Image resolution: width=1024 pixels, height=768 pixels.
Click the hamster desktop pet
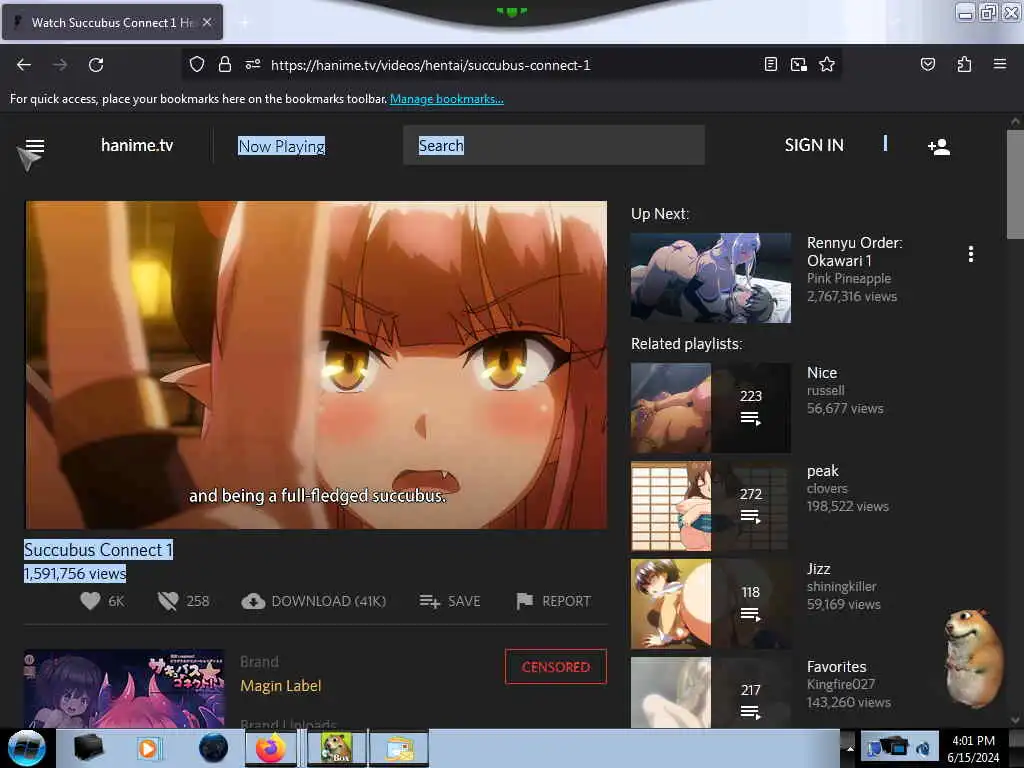pyautogui.click(x=974, y=658)
